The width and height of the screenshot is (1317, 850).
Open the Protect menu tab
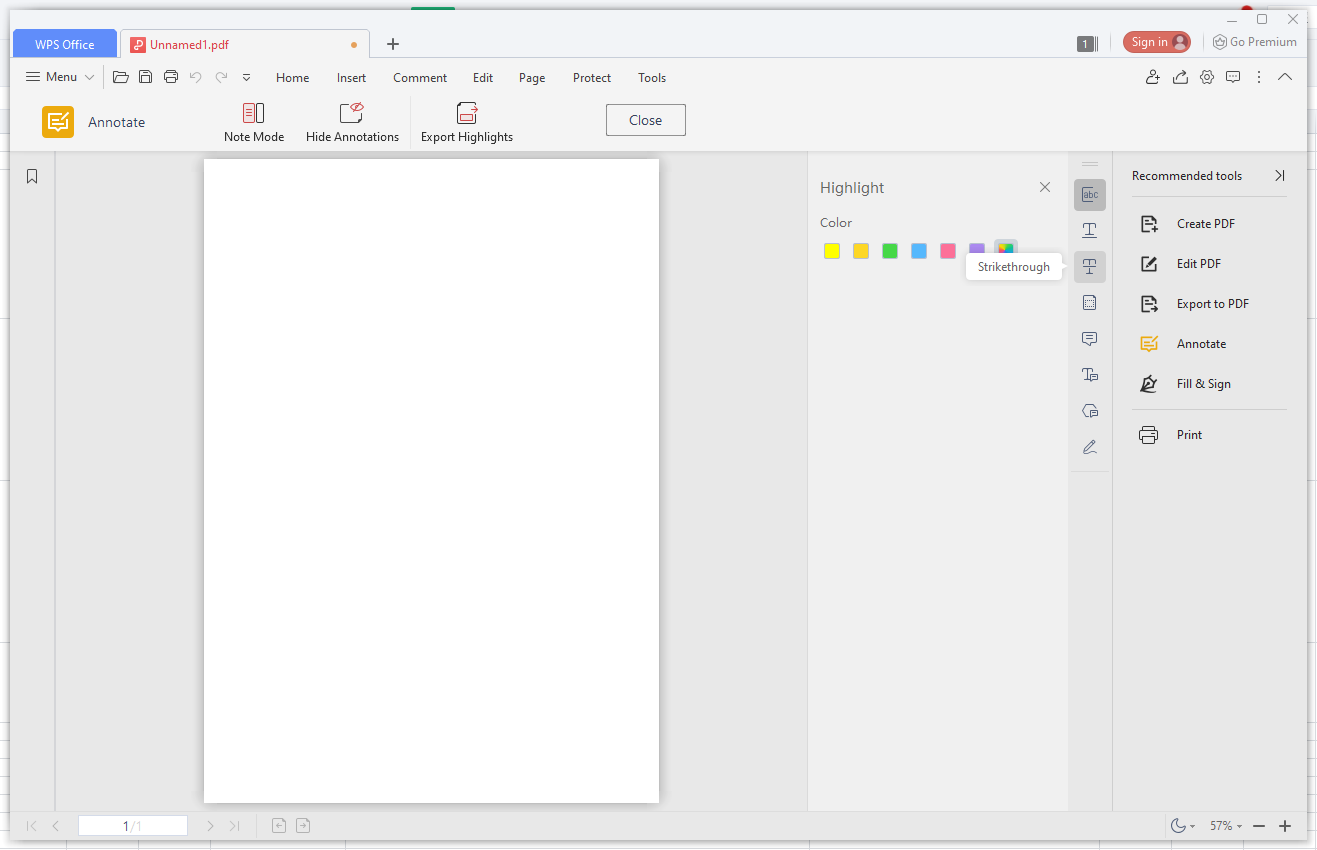(x=592, y=78)
